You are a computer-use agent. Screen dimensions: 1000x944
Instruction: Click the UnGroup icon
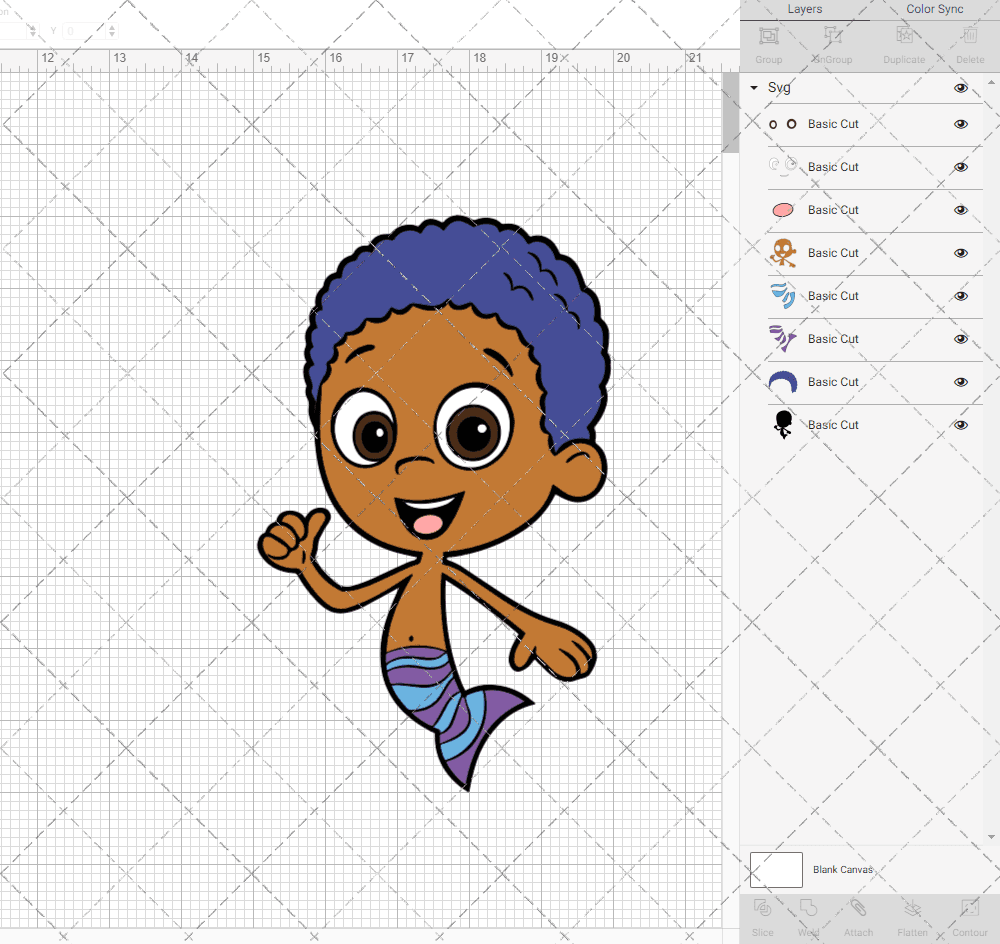[x=832, y=36]
